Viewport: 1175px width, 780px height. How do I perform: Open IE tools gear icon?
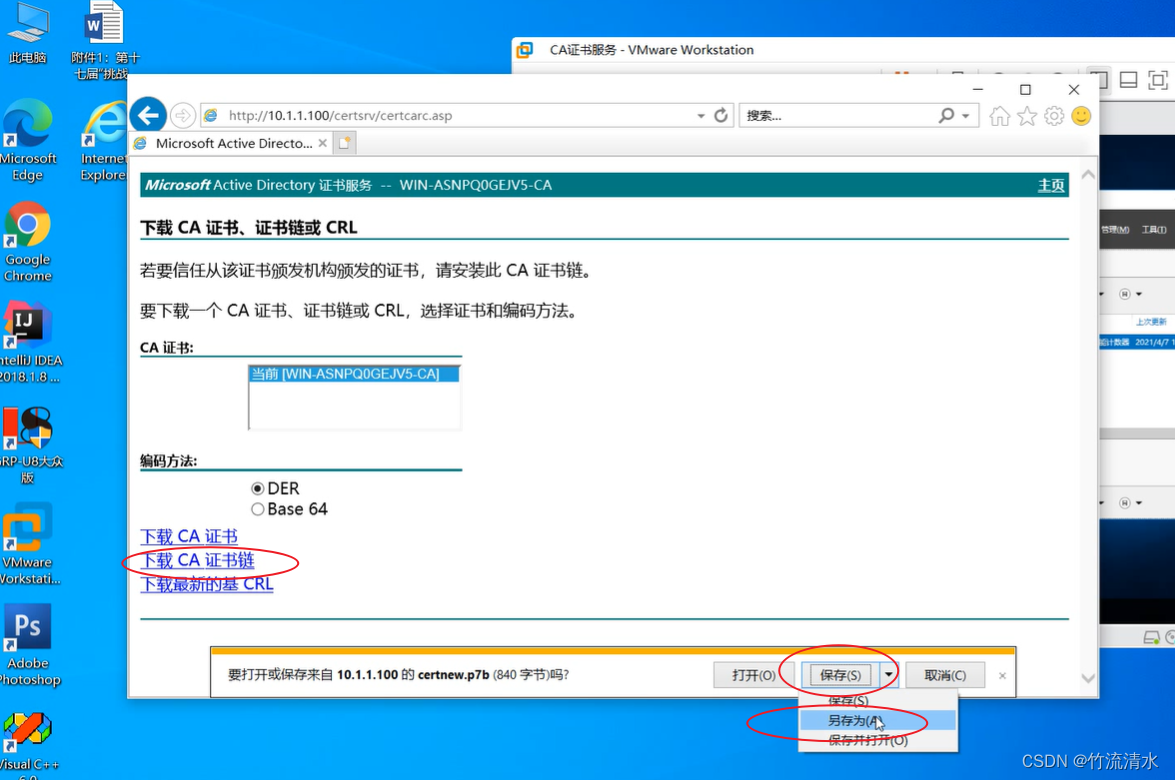coord(1054,116)
